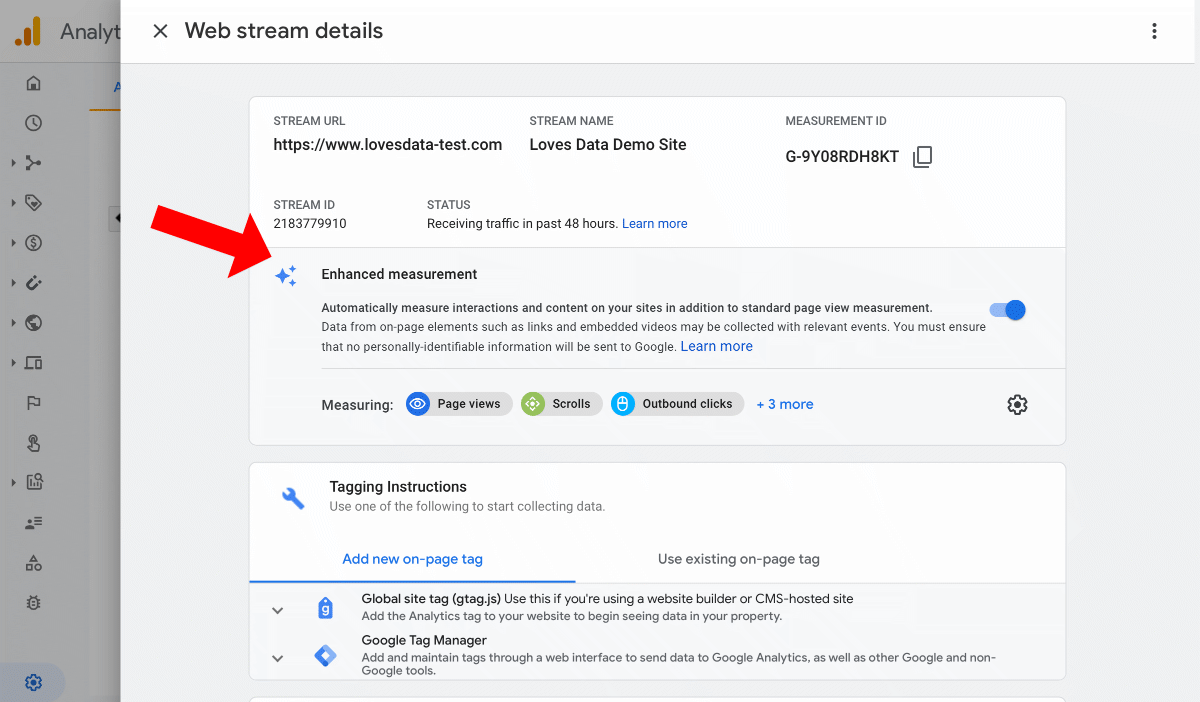Select the Add new on-page tag tab

[412, 559]
